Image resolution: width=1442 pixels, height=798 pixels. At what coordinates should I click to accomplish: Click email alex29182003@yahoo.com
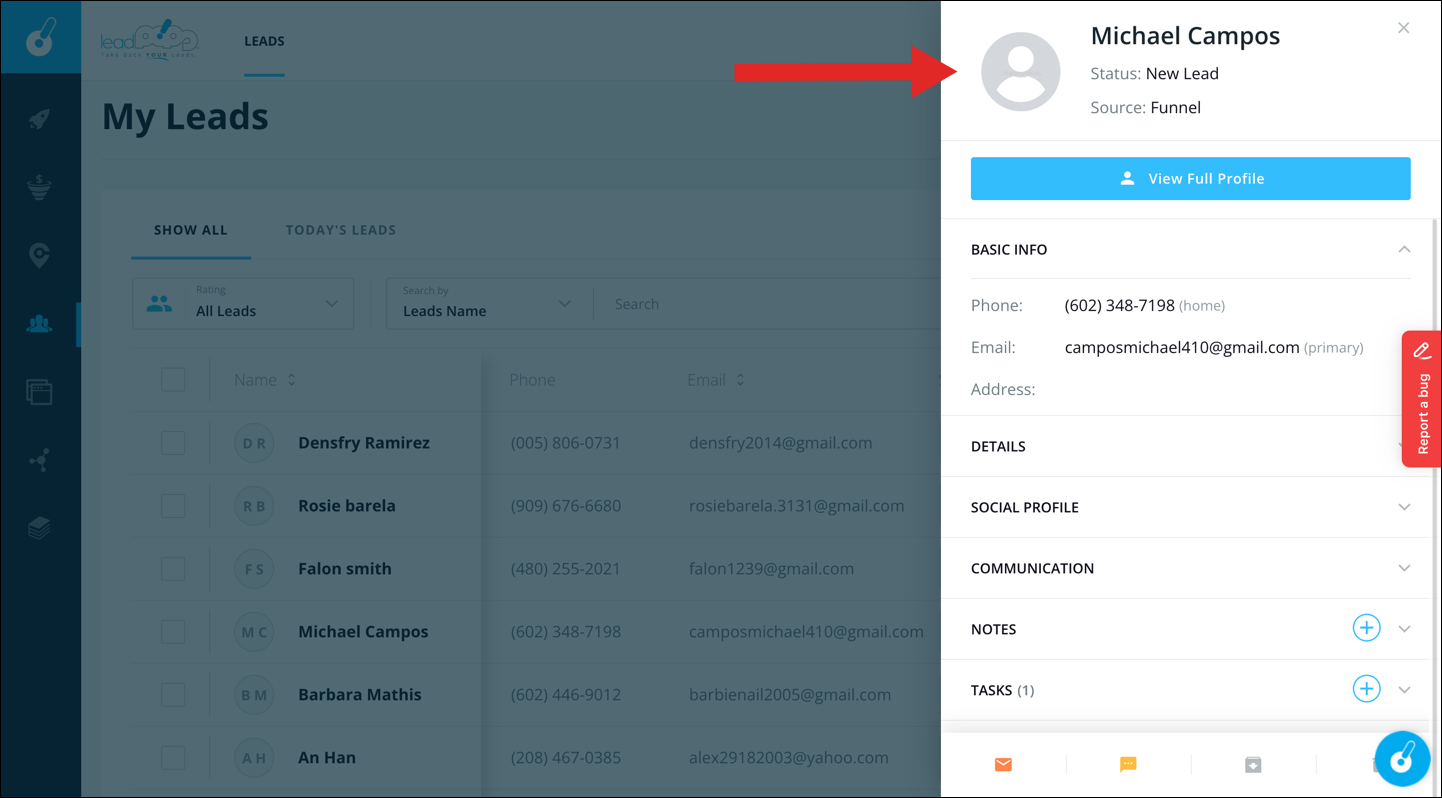[789, 757]
